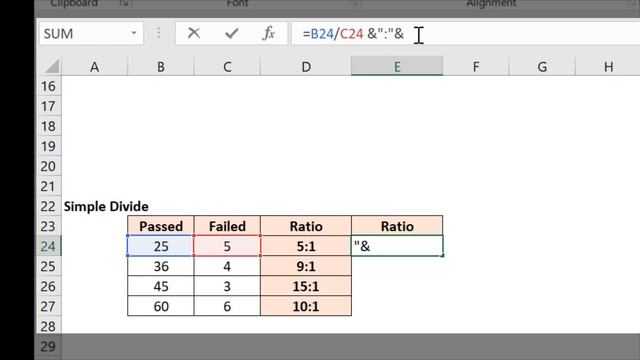Image resolution: width=640 pixels, height=360 pixels.
Task: Click the Failed cell with value 4
Action: point(227,266)
